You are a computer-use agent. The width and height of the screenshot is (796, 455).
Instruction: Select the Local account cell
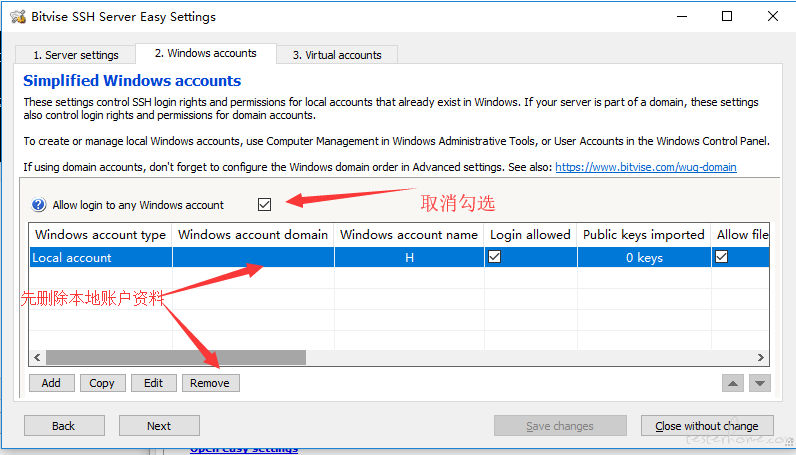tap(101, 257)
